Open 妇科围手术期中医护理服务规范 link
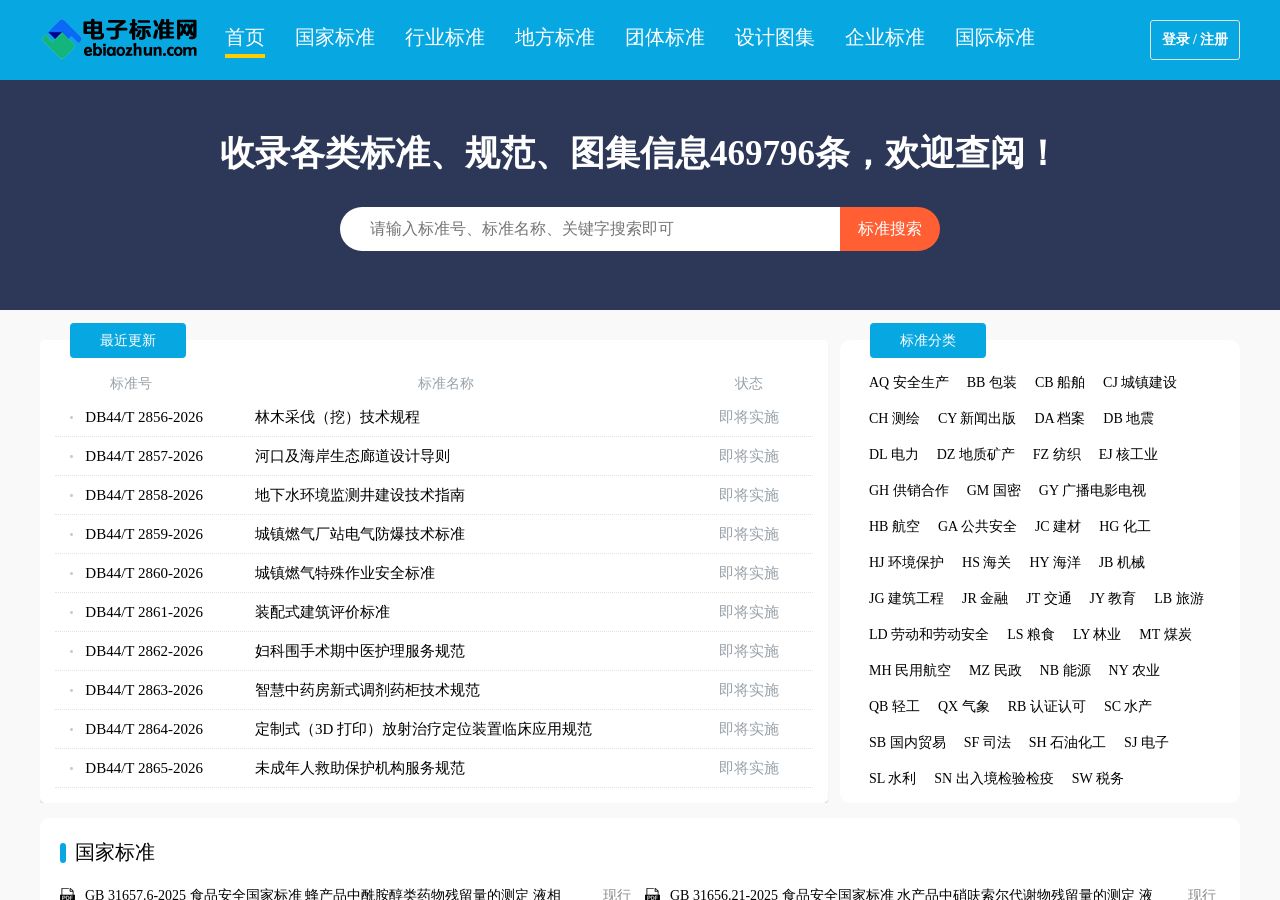The width and height of the screenshot is (1280, 900). click(360, 651)
